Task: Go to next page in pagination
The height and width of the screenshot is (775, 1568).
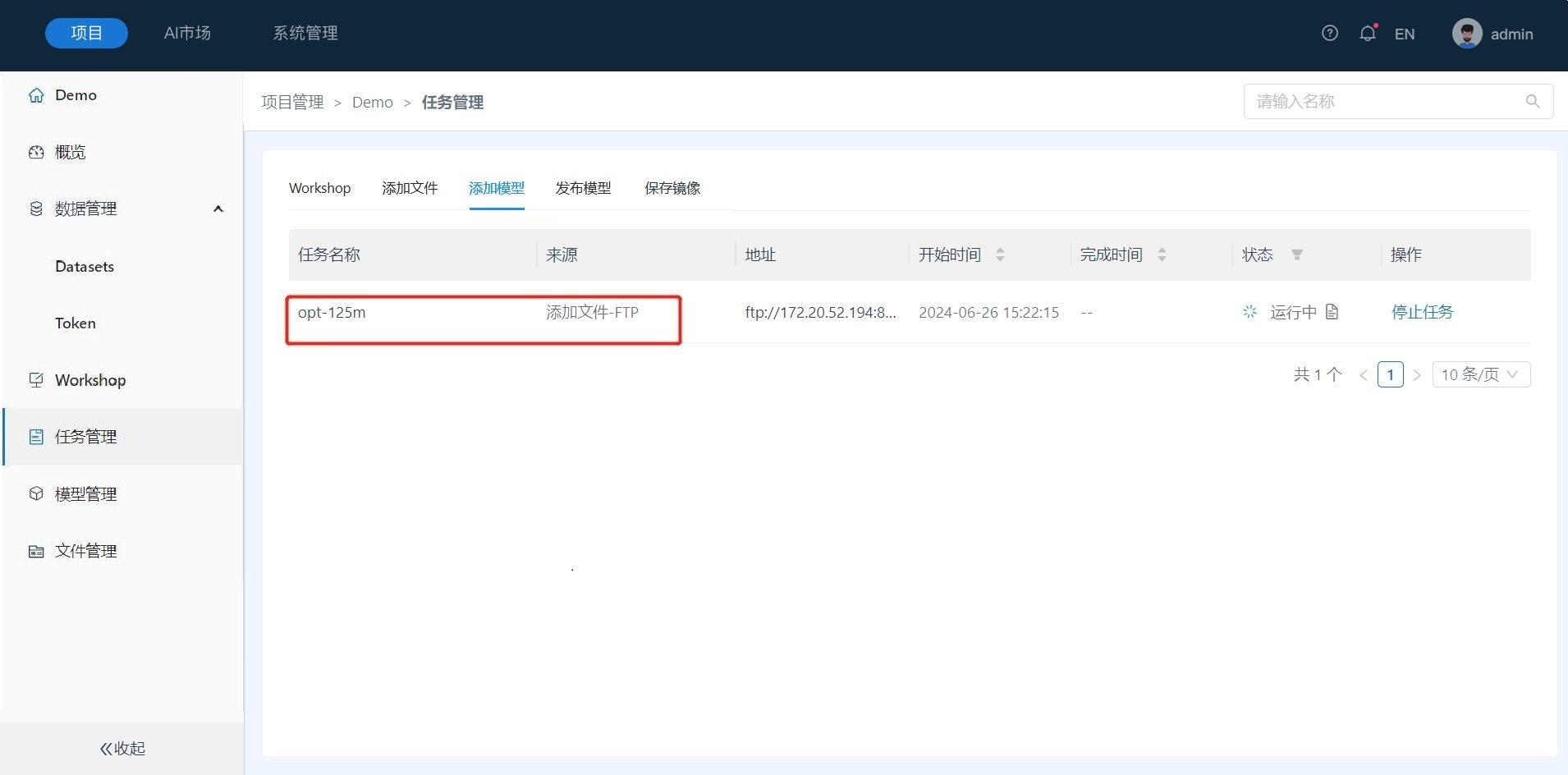Action: [x=1416, y=375]
